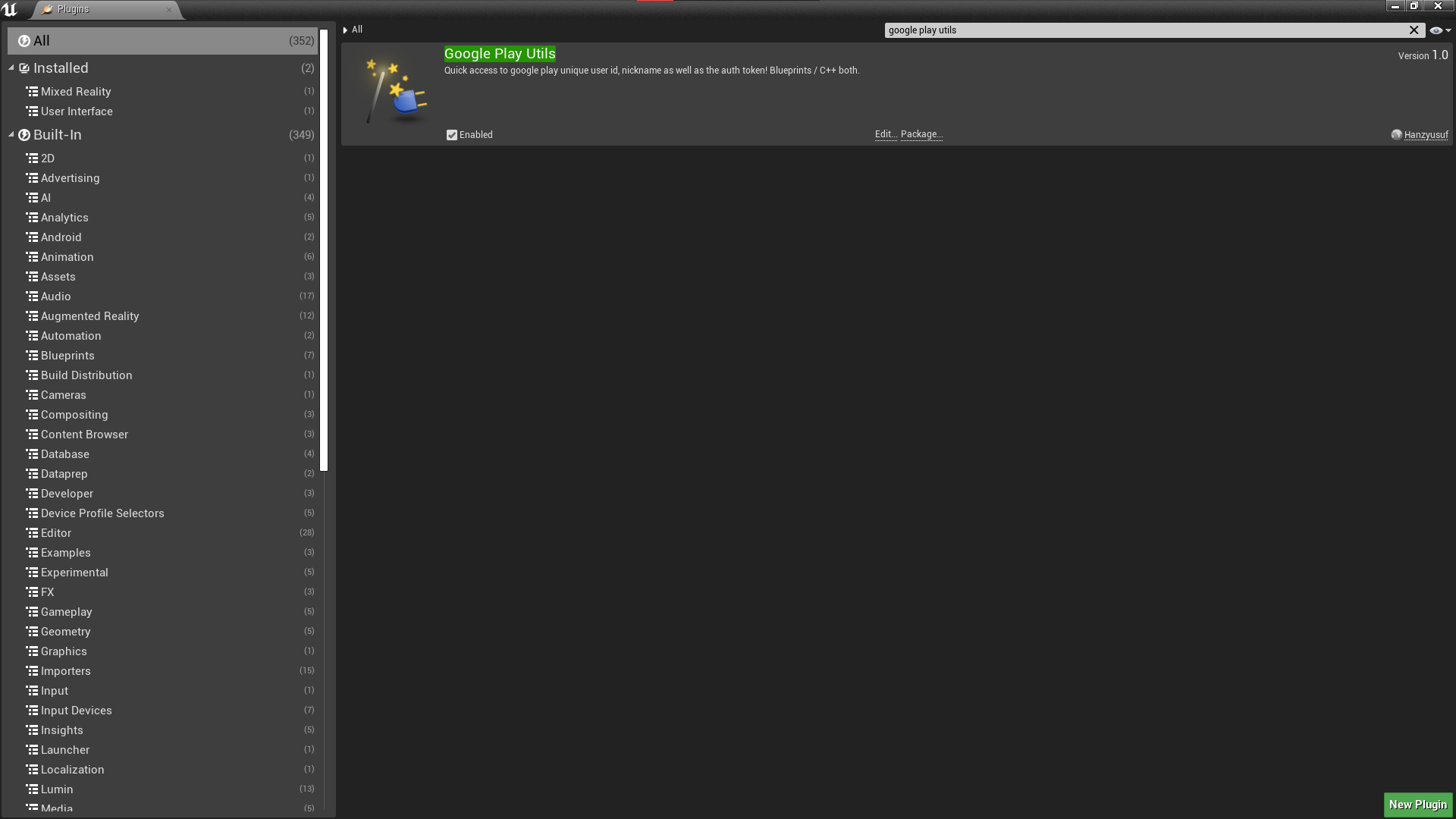
Task: Select the Cameras category
Action: pyautogui.click(x=162, y=395)
